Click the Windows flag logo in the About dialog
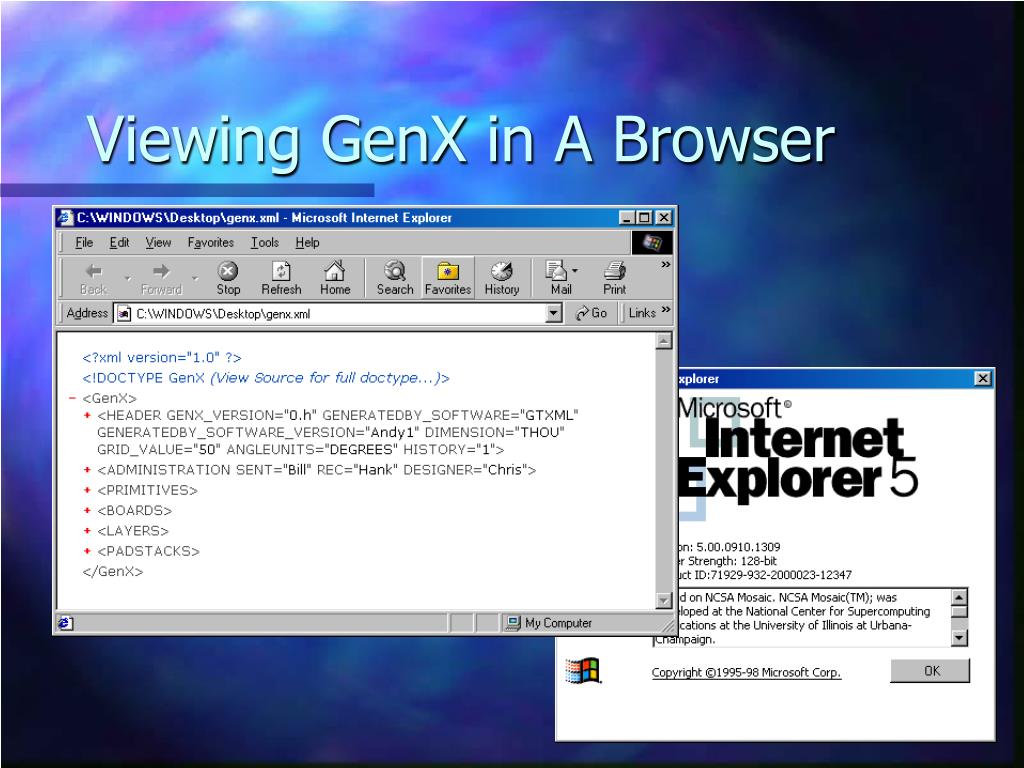This screenshot has width=1024, height=768. coord(583,671)
